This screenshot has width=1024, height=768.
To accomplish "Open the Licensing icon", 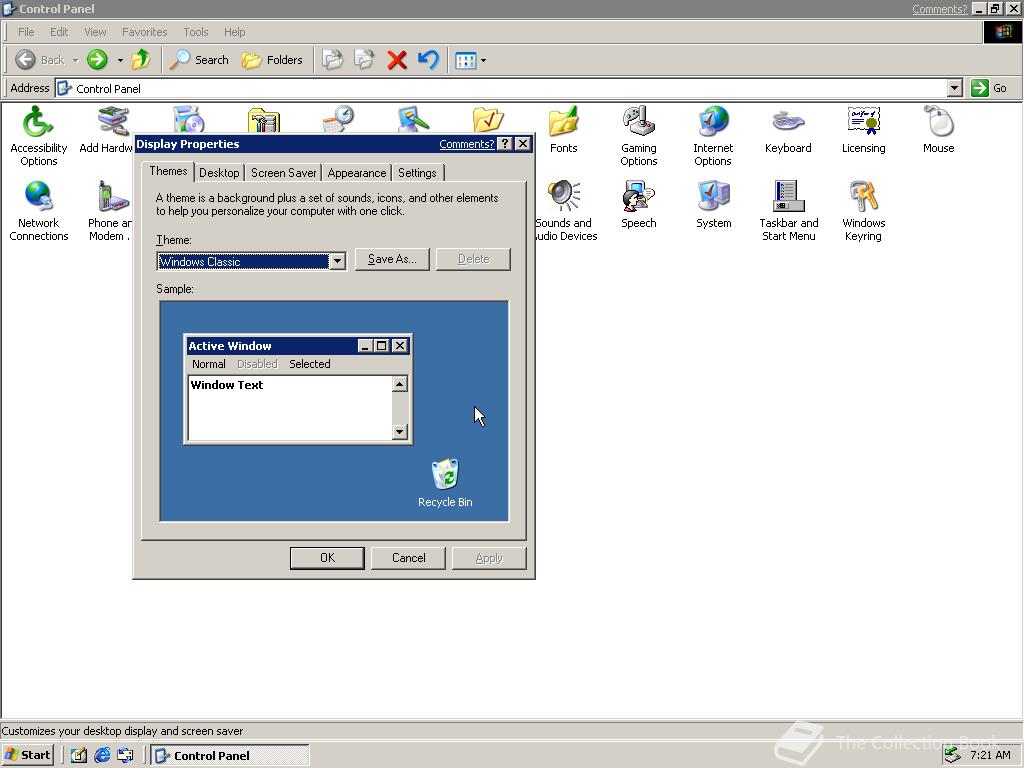I will coord(863,130).
